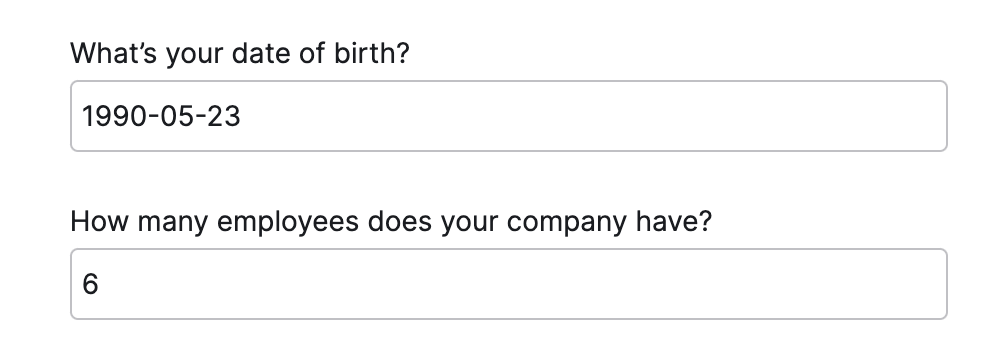Screen dimensions: 1004x360
Task: Click the employees count input field
Action: point(508,284)
